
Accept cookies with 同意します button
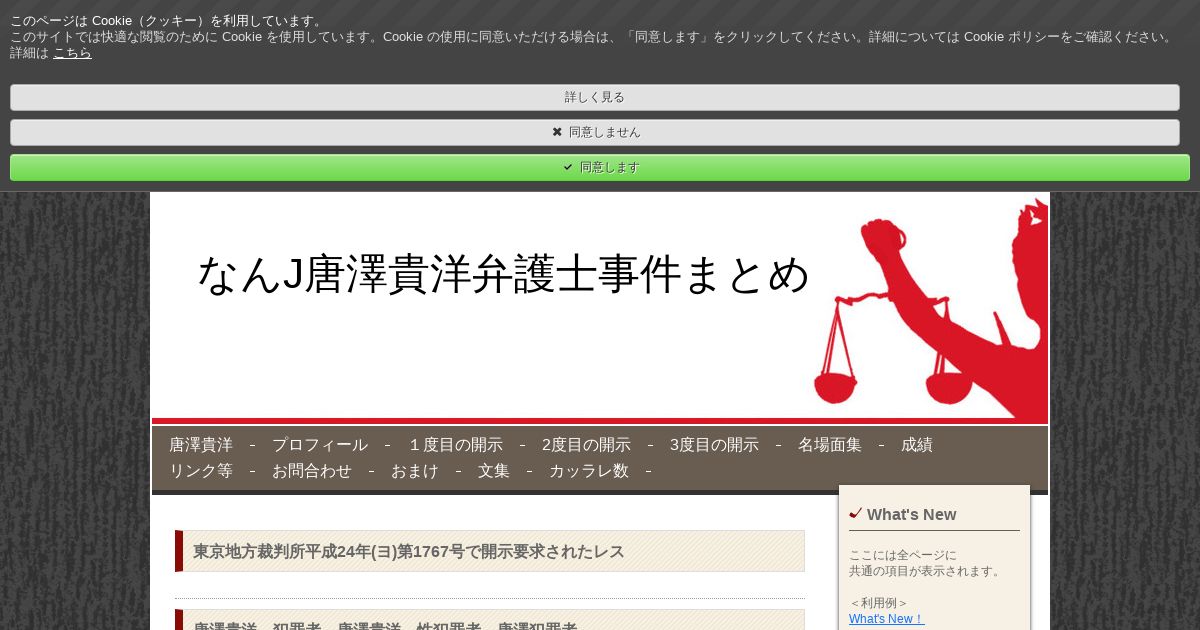point(600,167)
